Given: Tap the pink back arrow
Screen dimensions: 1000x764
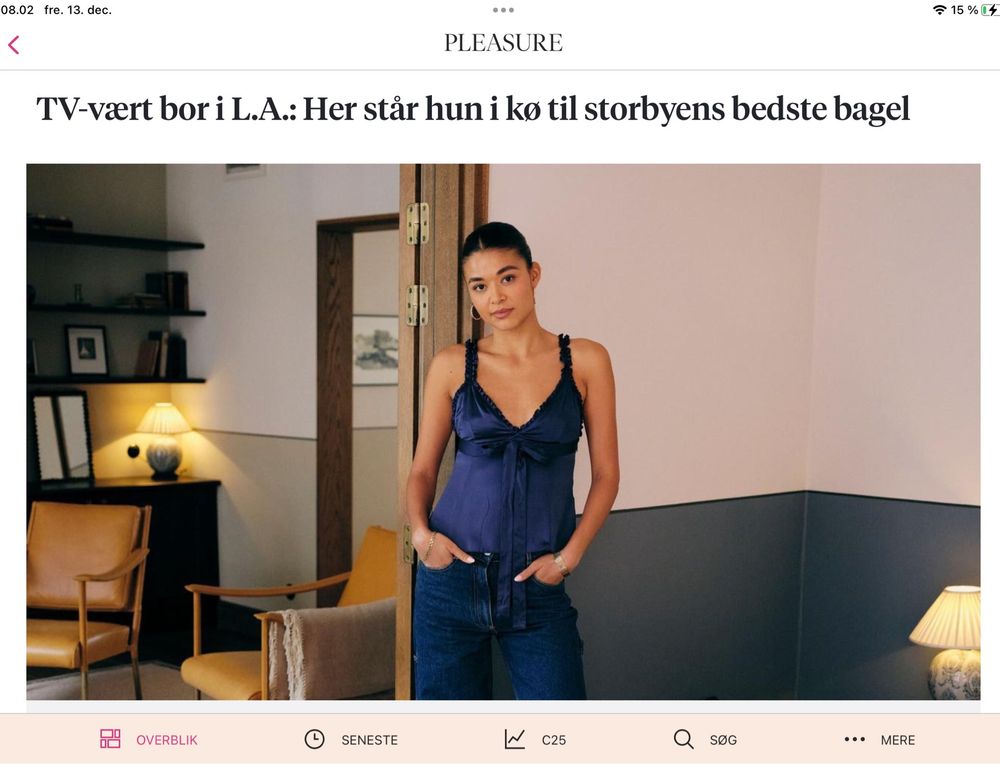Looking at the screenshot, I should point(14,45).
